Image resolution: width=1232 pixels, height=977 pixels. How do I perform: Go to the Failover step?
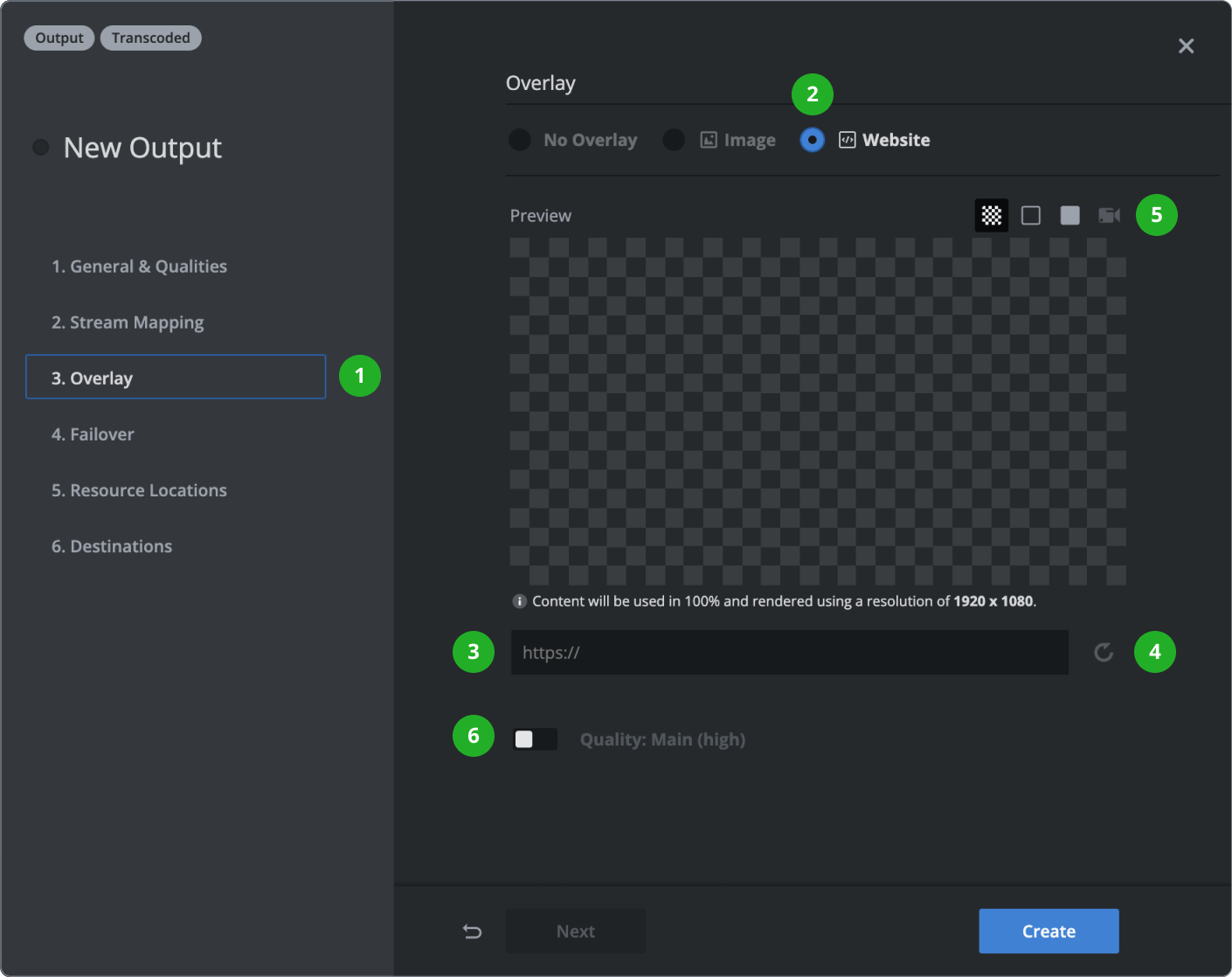pos(93,433)
